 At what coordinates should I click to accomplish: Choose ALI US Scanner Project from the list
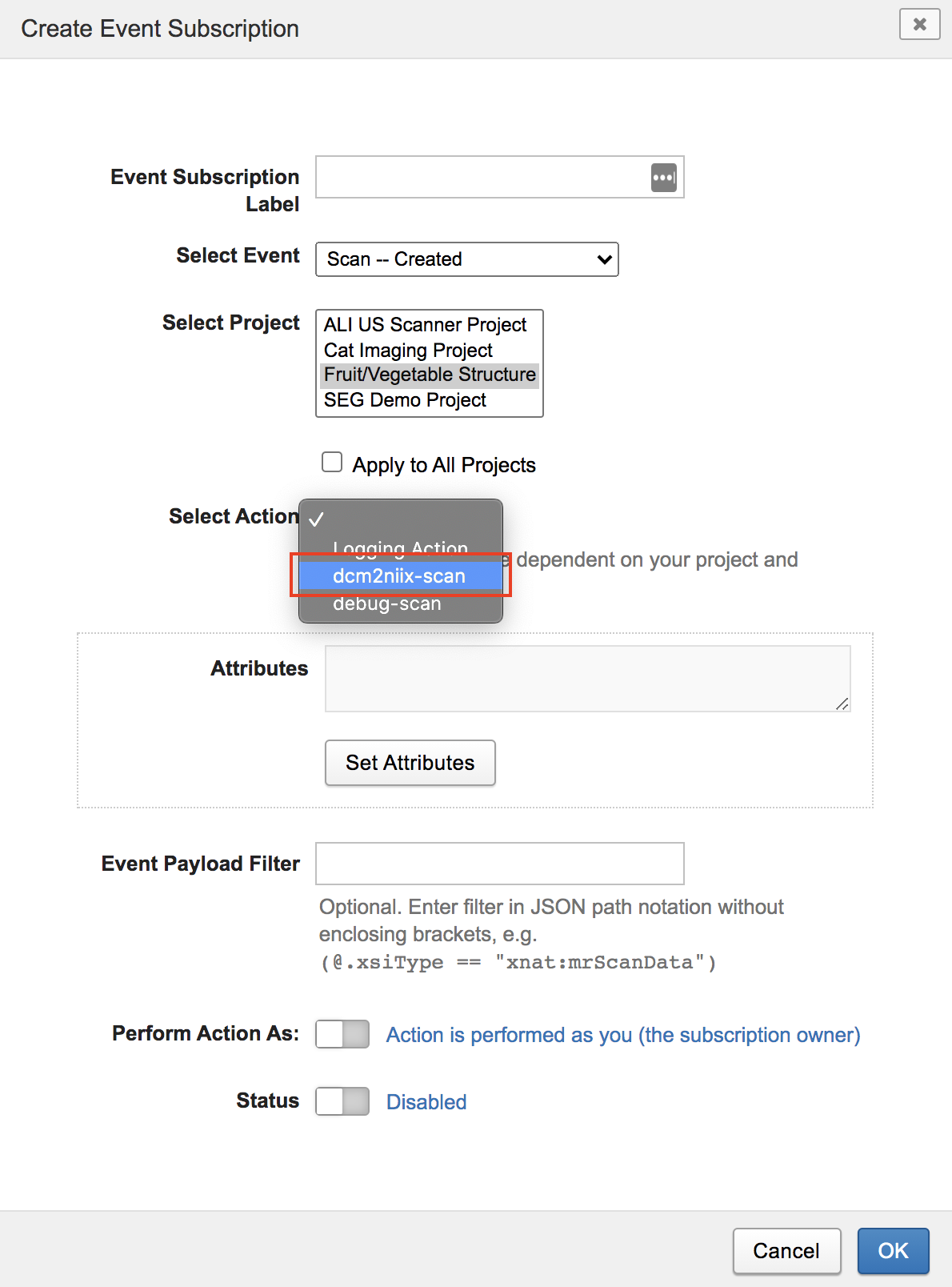(x=424, y=324)
